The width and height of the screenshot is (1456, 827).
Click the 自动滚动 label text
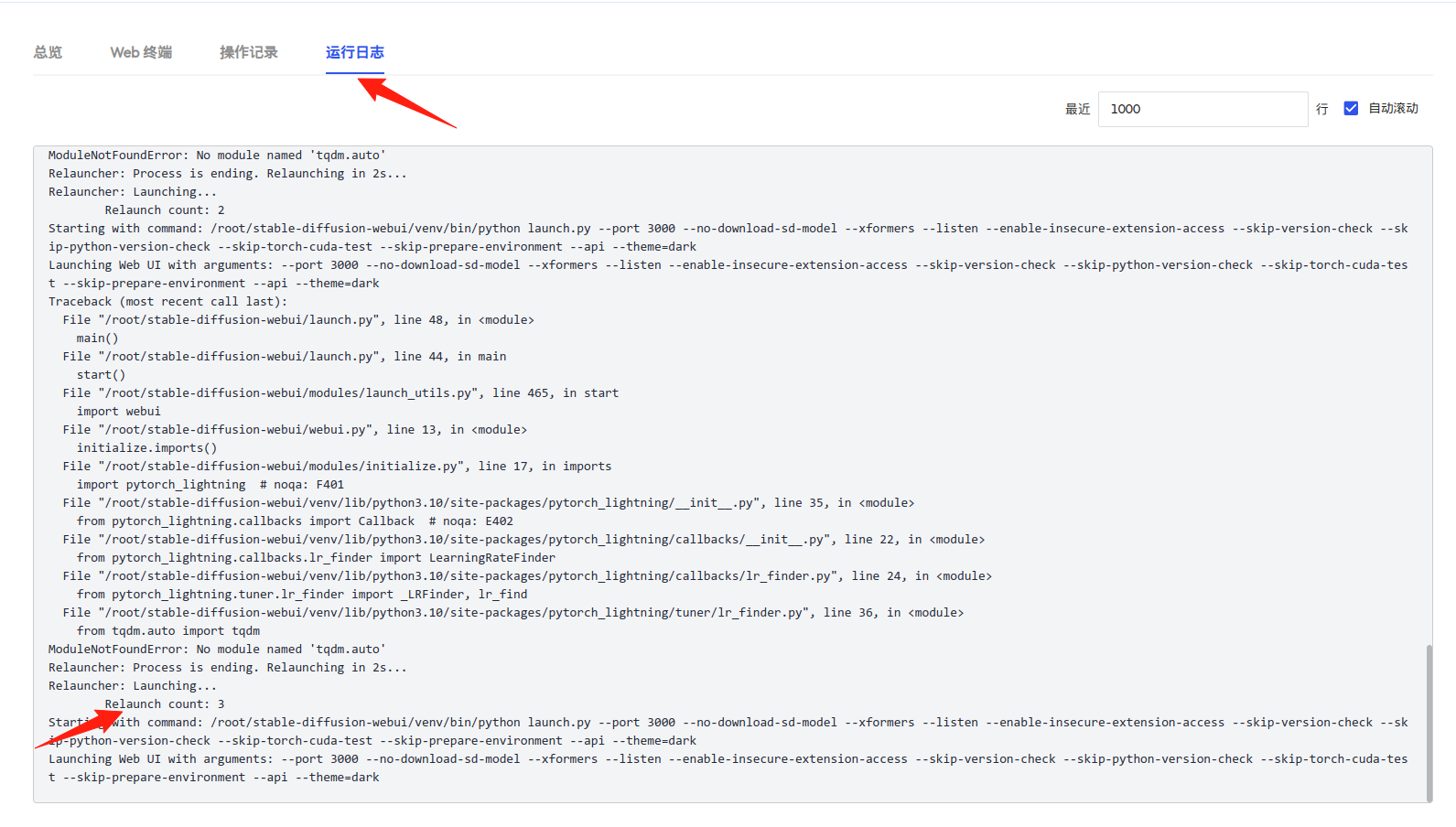[1393, 108]
